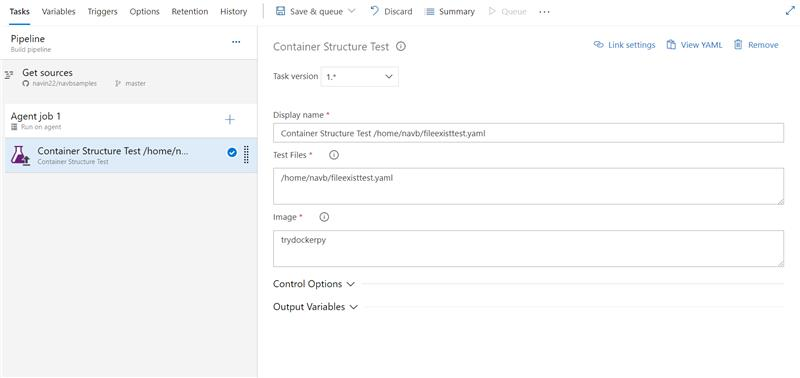Click the purple flask task icon
Screen dimensions: 800x378
click(20, 156)
